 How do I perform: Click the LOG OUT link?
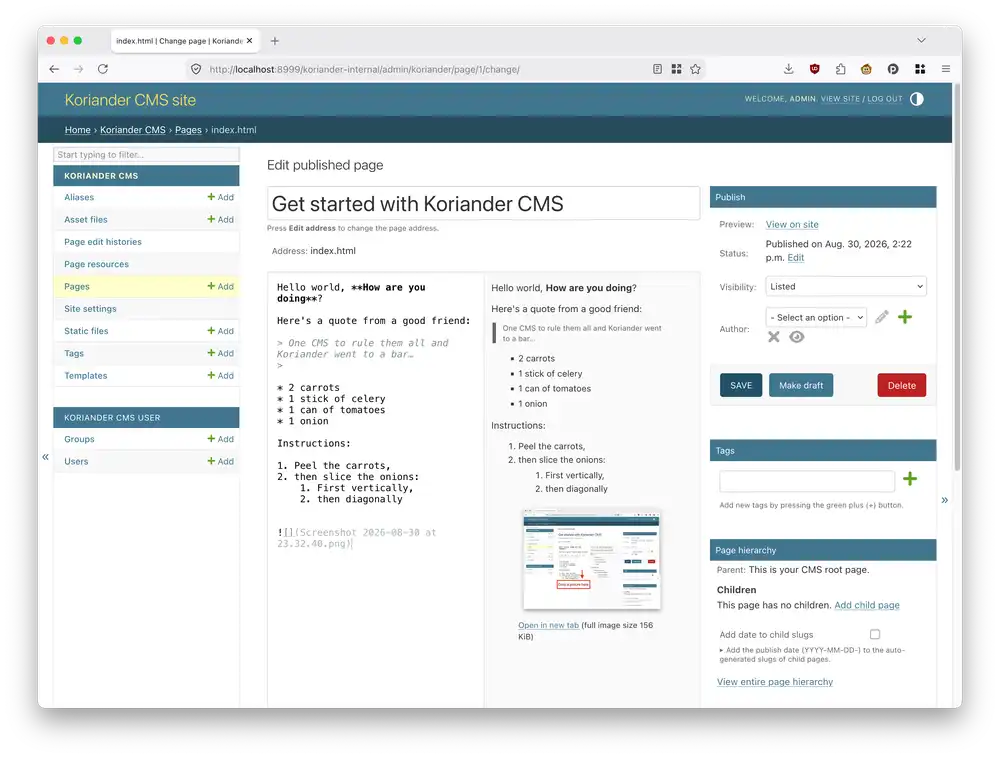(885, 99)
